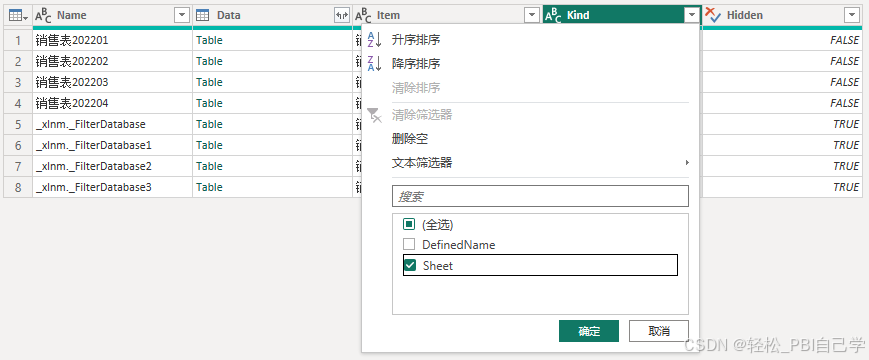
Task: Click the 销售表202203 cell
Action: (x=113, y=82)
